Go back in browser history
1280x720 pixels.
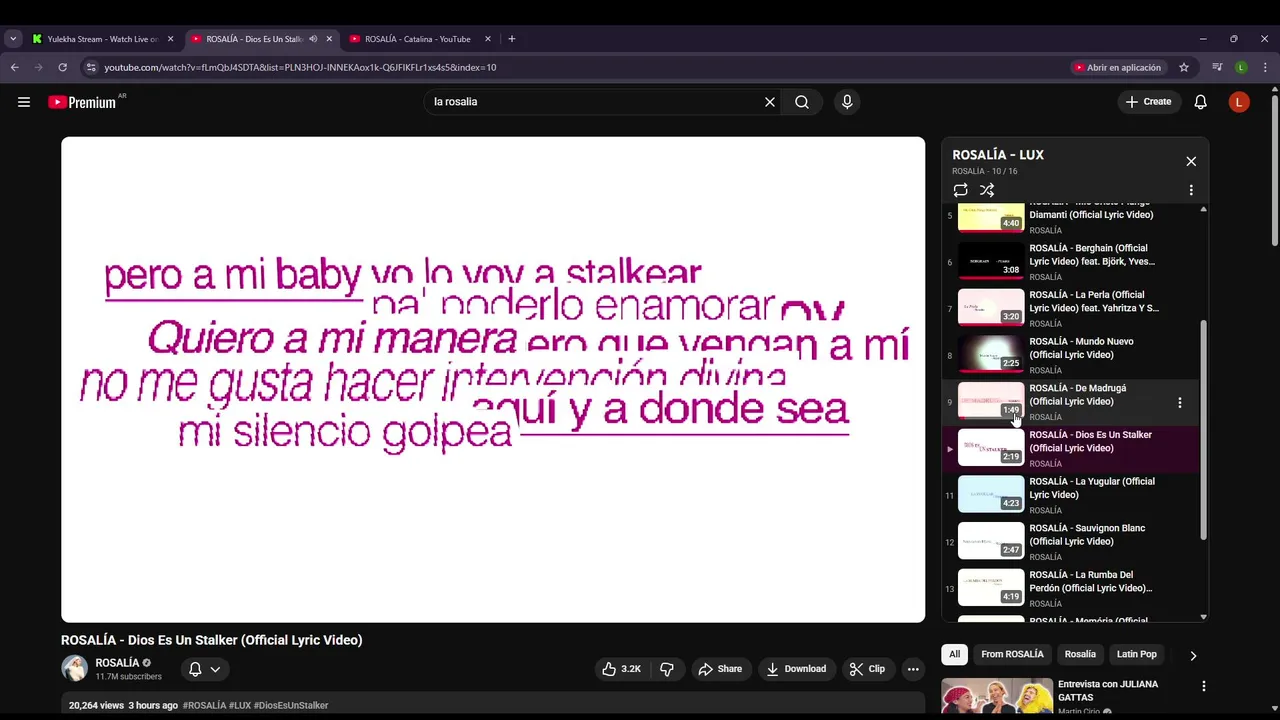(14, 68)
